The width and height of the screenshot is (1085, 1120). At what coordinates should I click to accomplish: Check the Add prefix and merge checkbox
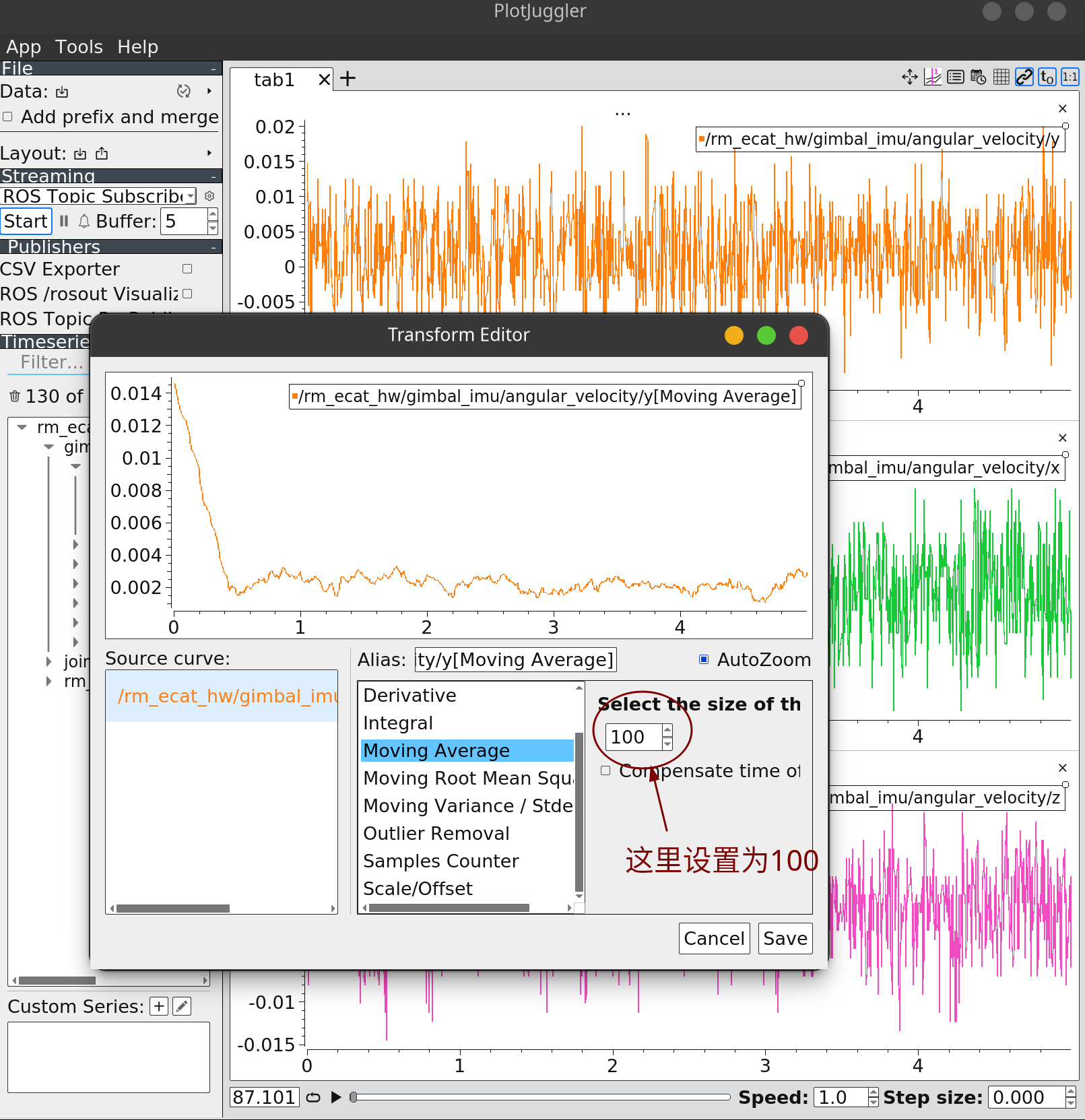8,117
